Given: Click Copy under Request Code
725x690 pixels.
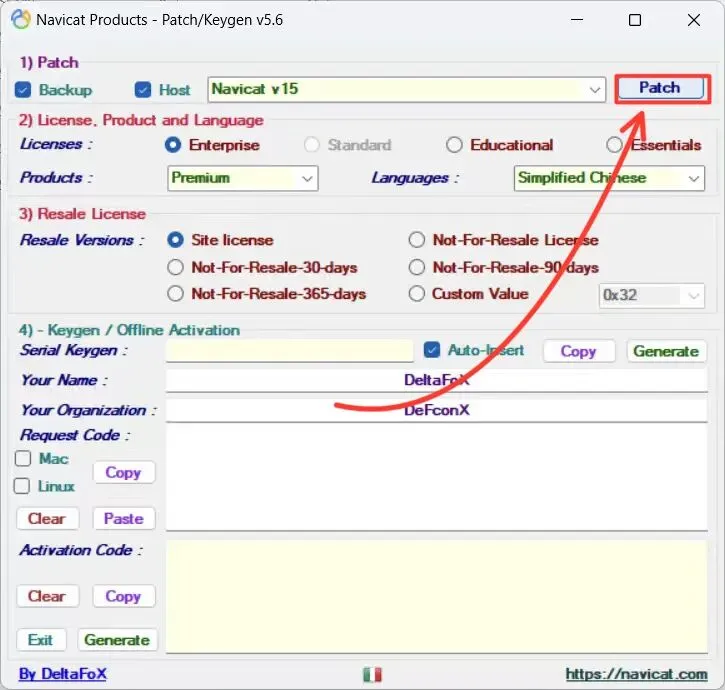Looking at the screenshot, I should (x=123, y=473).
